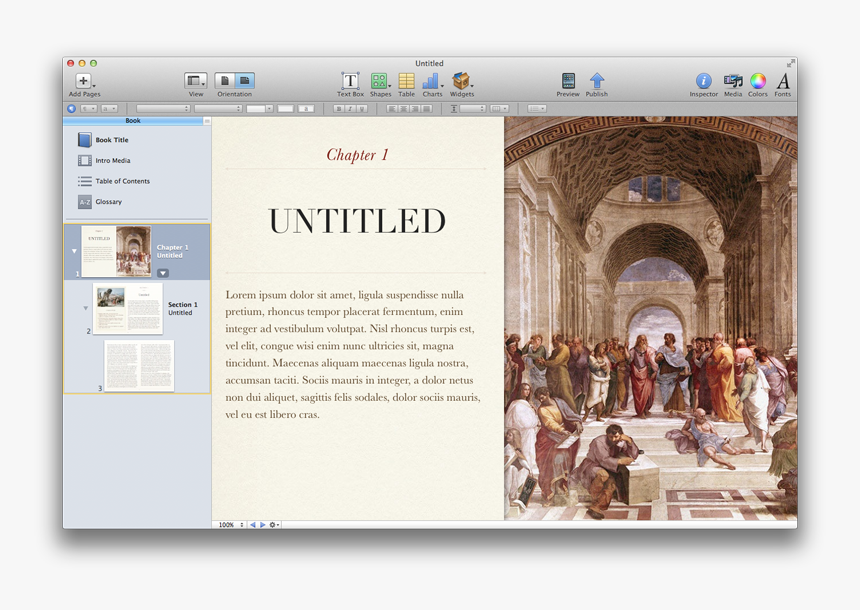Viewport: 860px width, 610px height.
Task: Open the line spacing popup
Action: [x=473, y=109]
